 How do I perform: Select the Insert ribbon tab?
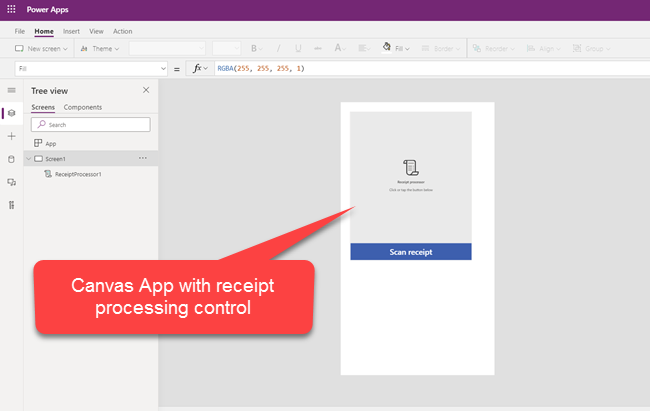click(71, 31)
